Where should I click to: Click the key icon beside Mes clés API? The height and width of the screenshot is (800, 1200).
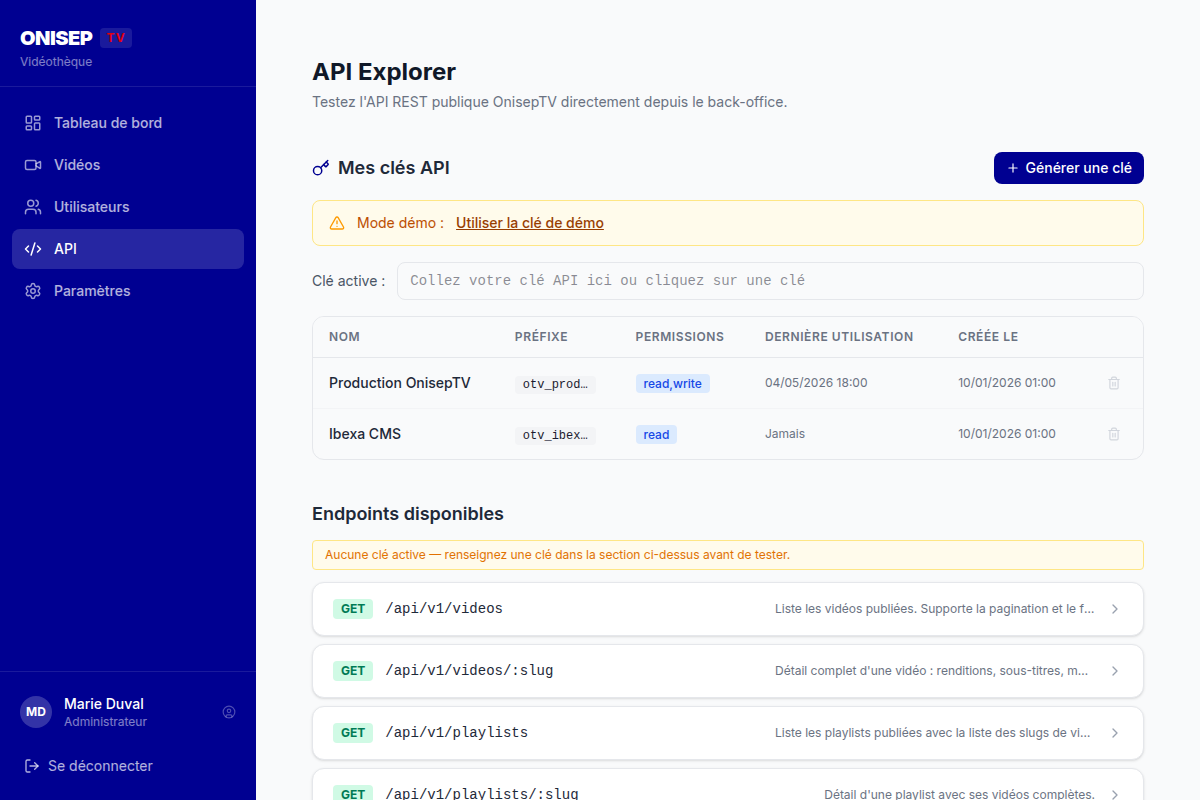click(321, 168)
